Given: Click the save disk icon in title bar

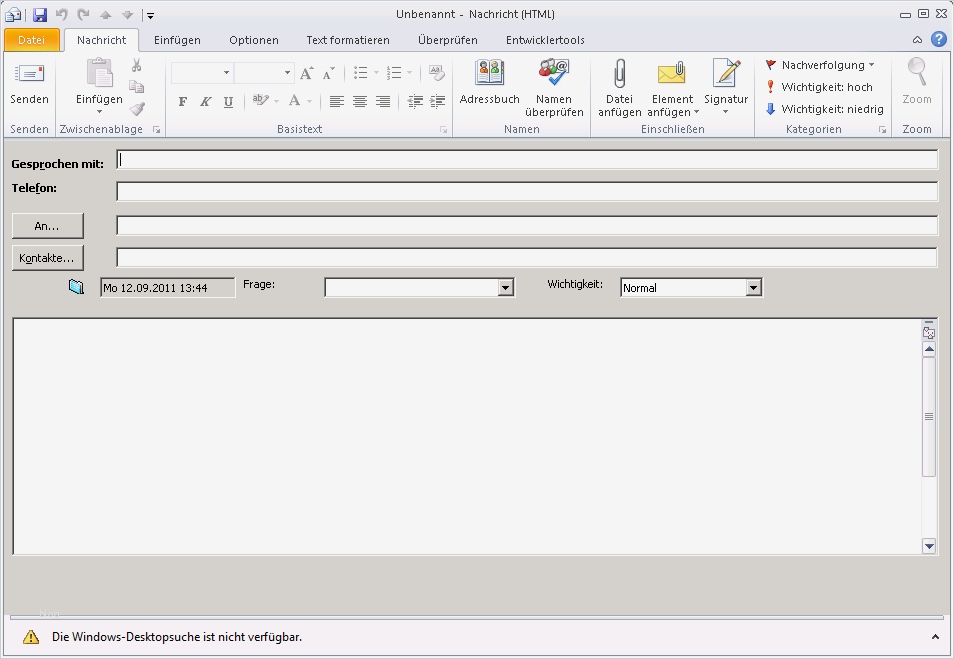Looking at the screenshot, I should [40, 14].
